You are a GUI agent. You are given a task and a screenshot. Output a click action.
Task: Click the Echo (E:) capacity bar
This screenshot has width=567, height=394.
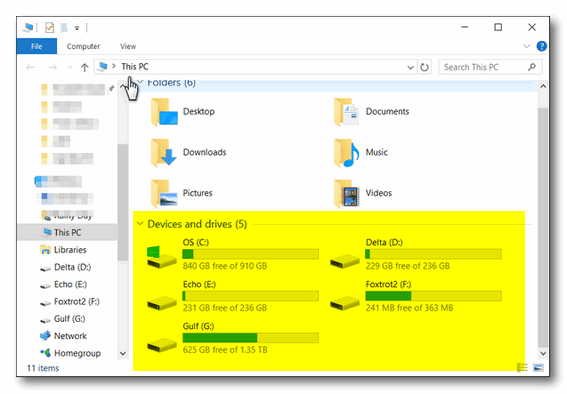click(251, 296)
